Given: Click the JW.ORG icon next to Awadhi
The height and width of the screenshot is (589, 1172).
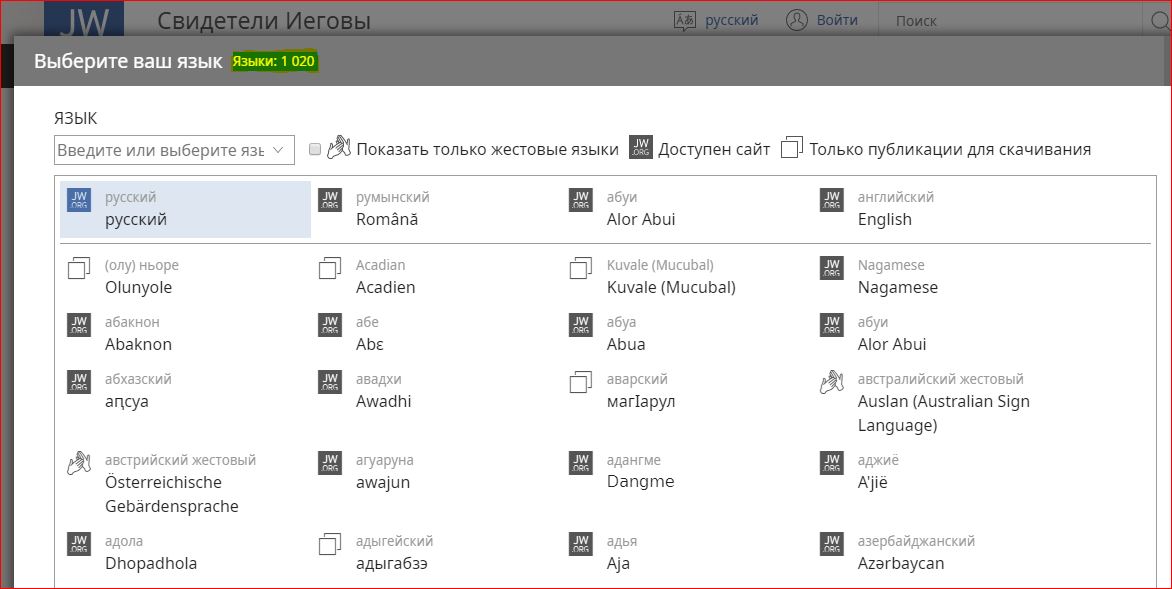Looking at the screenshot, I should (x=330, y=382).
